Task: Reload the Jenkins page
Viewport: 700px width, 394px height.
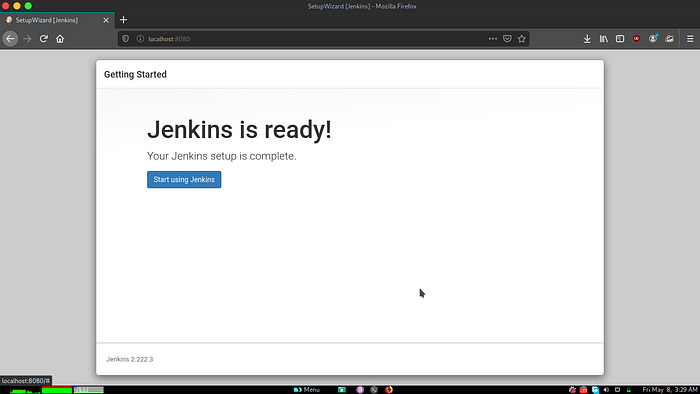Action: click(43, 39)
